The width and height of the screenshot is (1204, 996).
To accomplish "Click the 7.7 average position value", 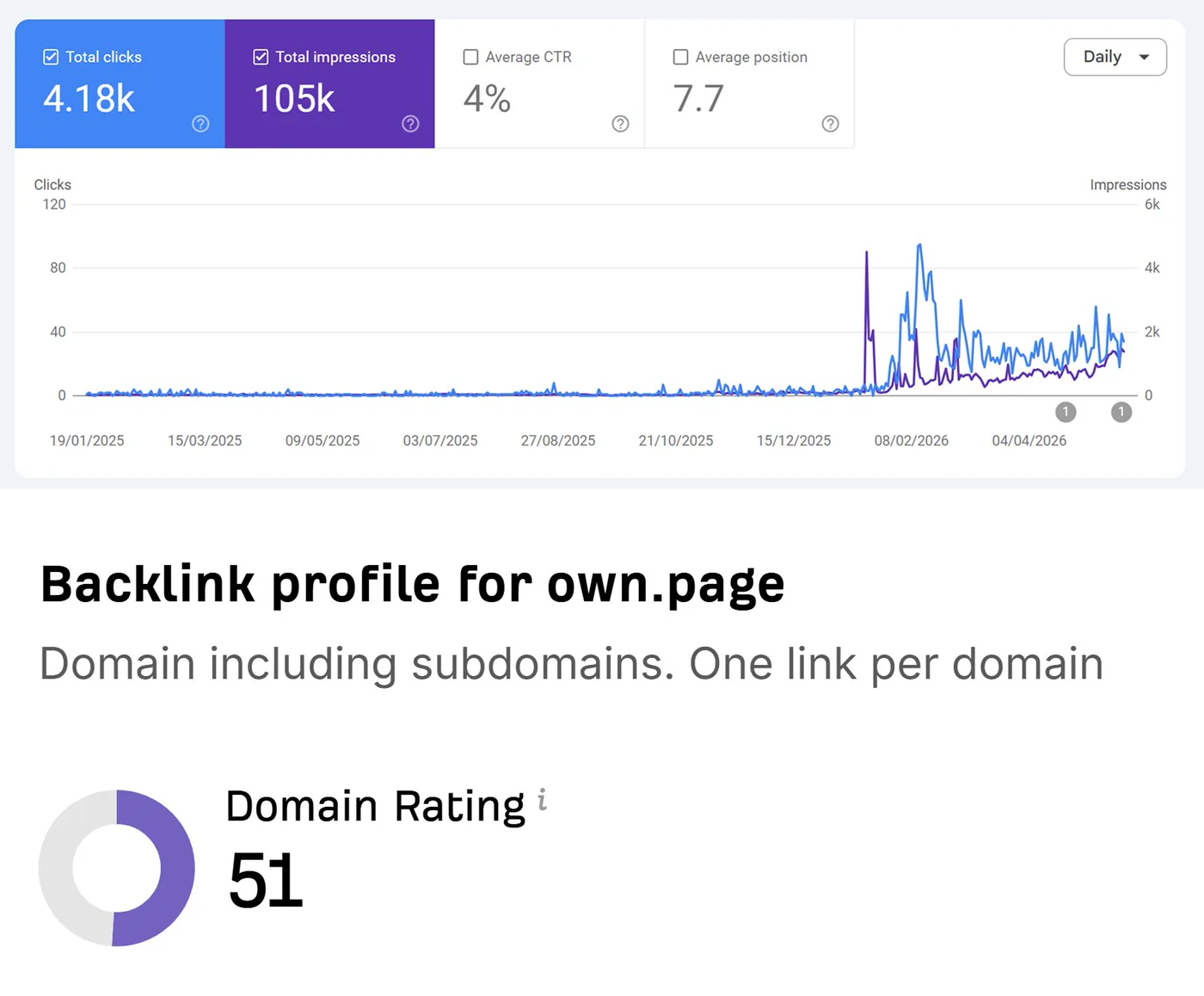I will (698, 99).
